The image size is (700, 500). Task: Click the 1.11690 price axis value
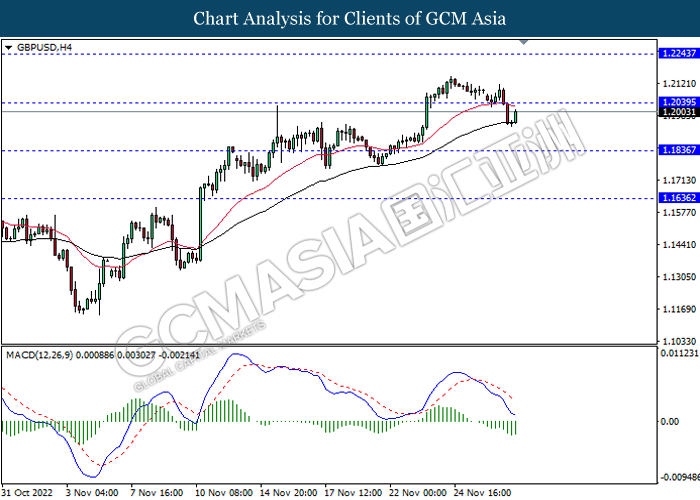pyautogui.click(x=679, y=309)
